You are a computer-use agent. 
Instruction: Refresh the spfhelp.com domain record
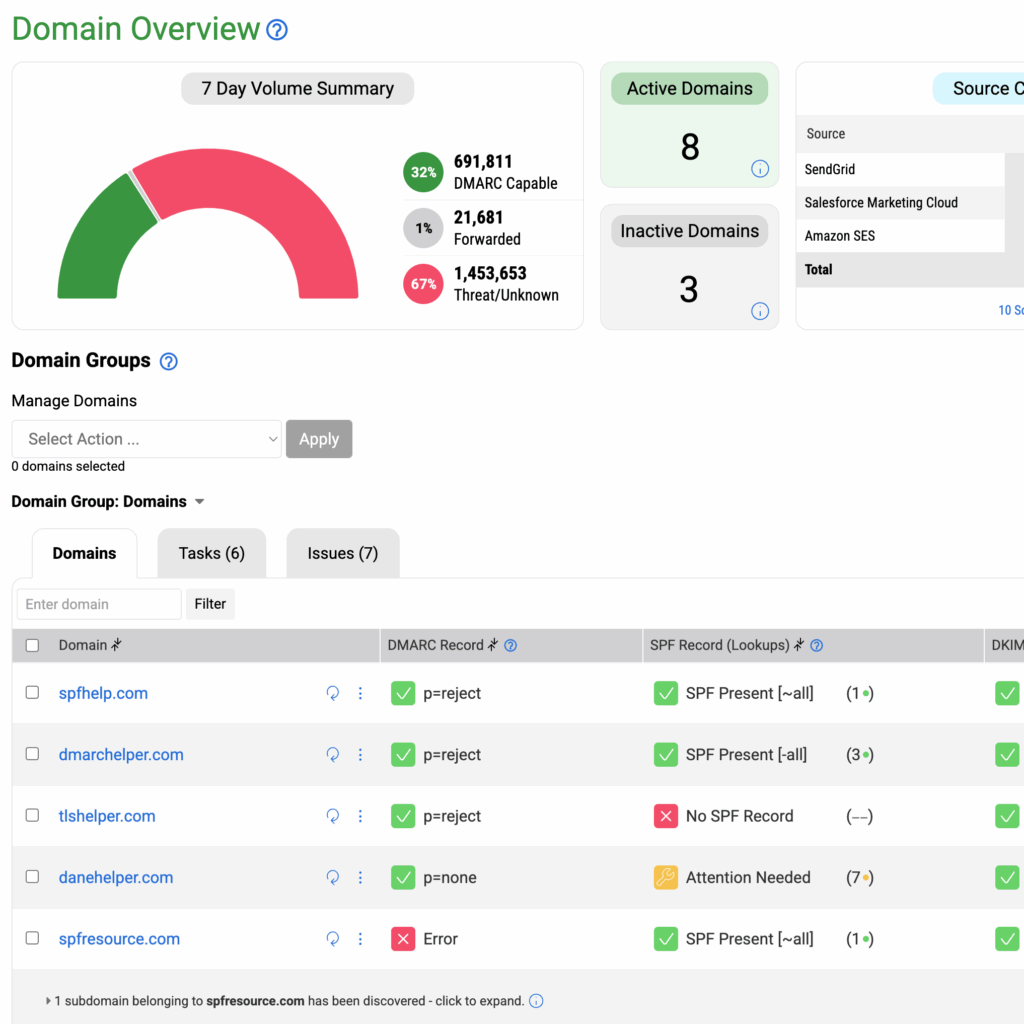pos(333,693)
